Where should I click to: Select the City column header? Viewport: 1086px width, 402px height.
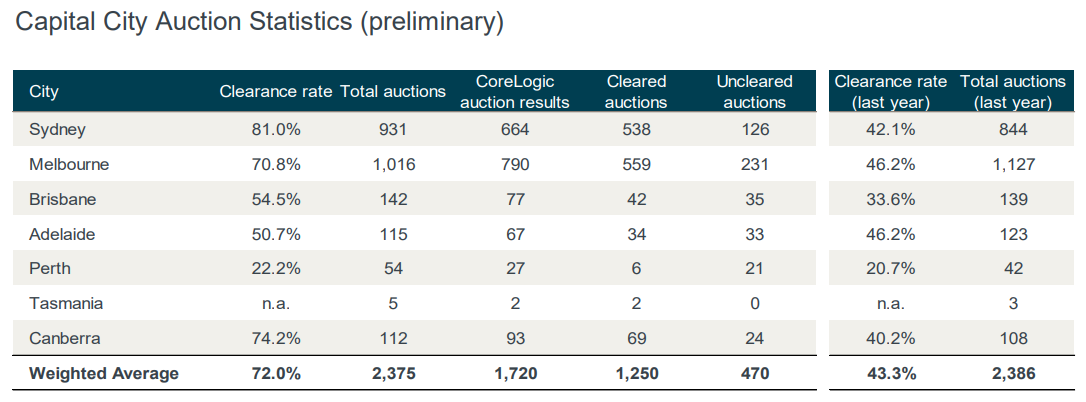[x=44, y=92]
